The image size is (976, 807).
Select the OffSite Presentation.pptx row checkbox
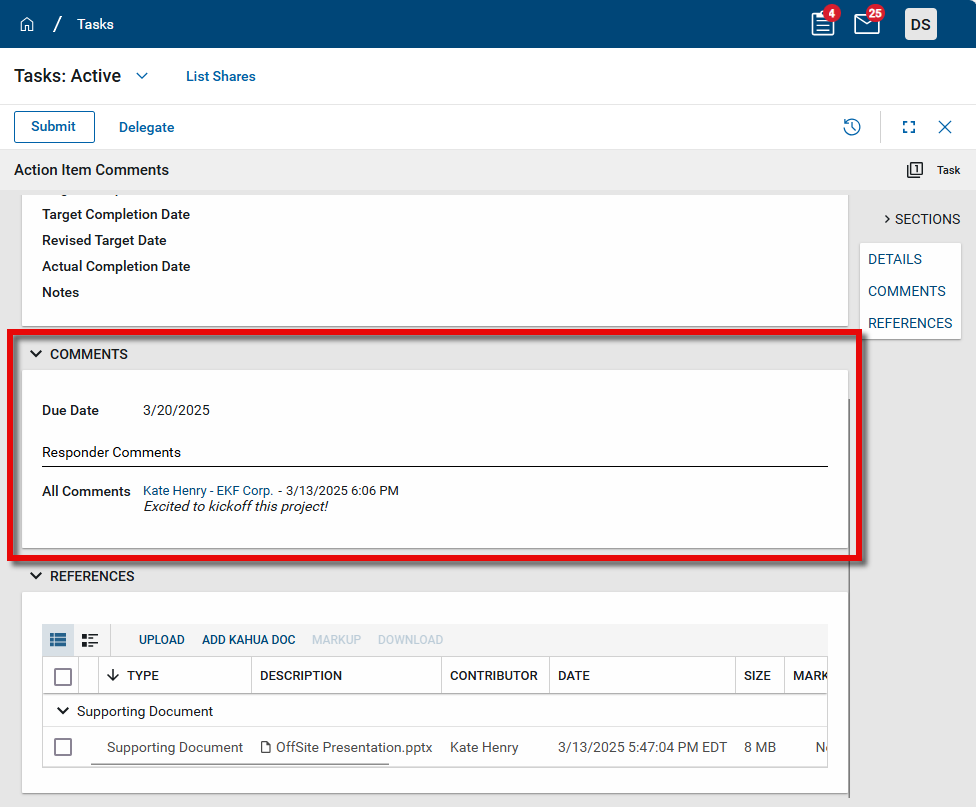tap(63, 747)
